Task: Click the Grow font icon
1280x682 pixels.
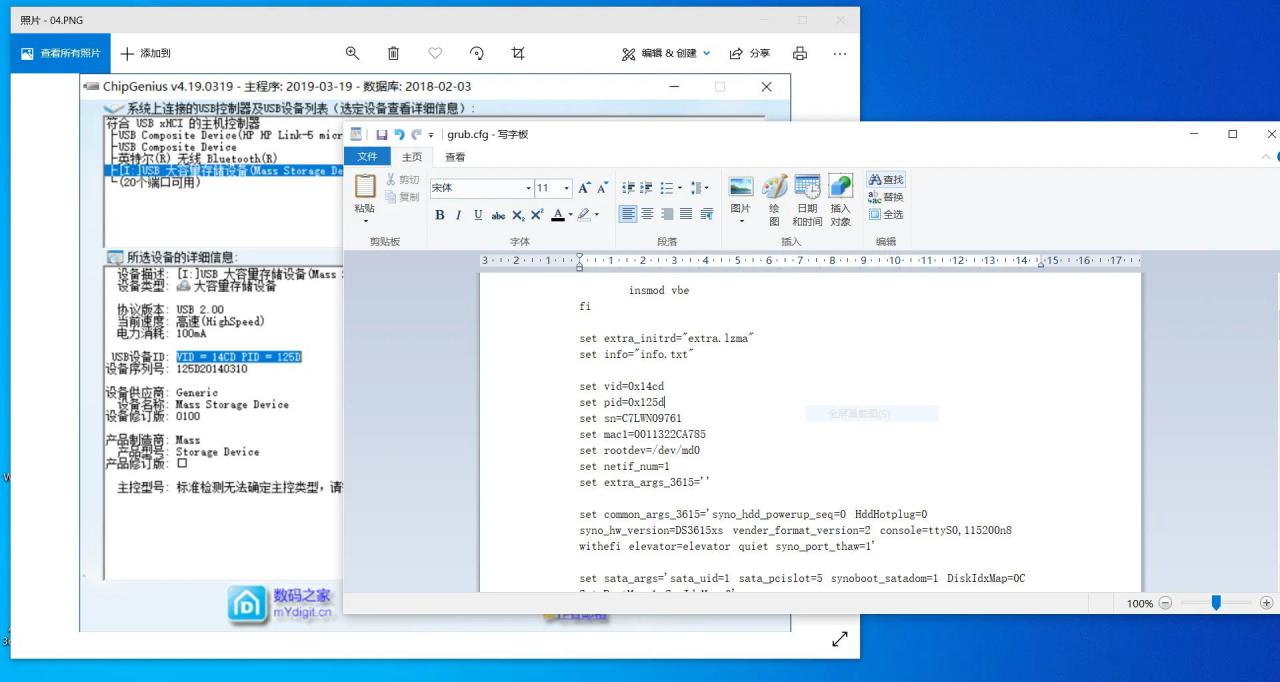Action: coord(584,188)
